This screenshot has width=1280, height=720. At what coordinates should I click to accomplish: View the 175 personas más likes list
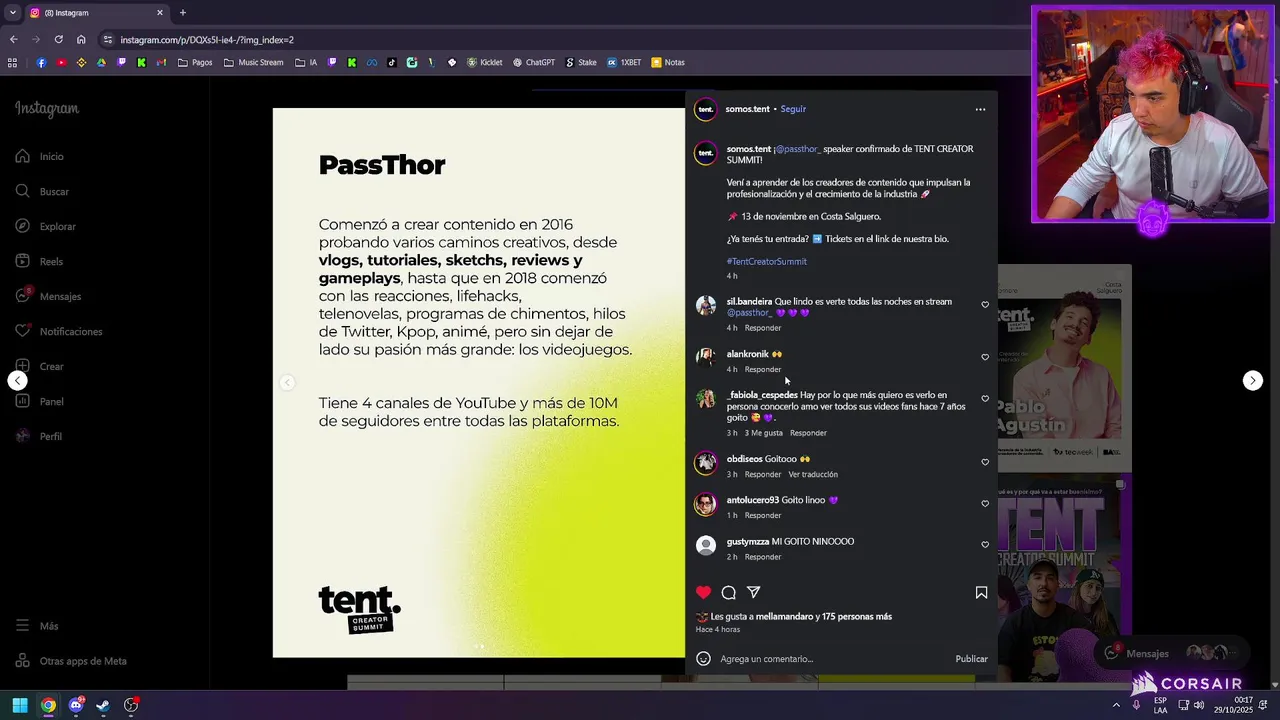click(x=857, y=617)
